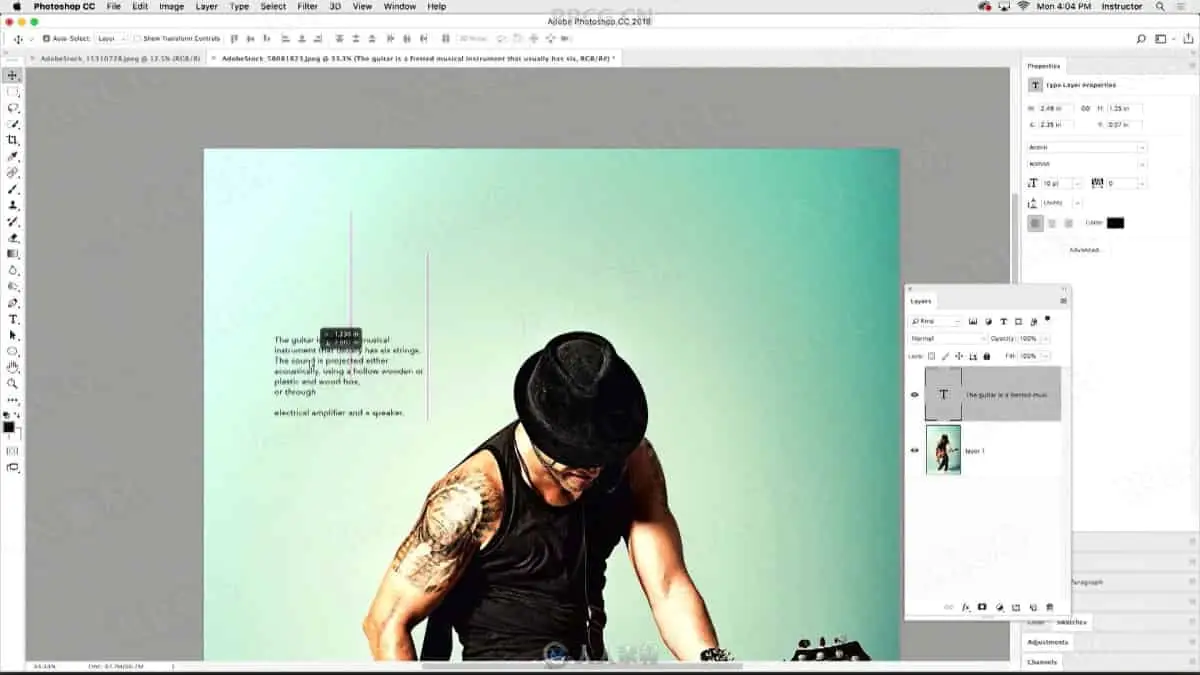Select the Brush tool
This screenshot has height=675, width=1200.
[x=13, y=189]
